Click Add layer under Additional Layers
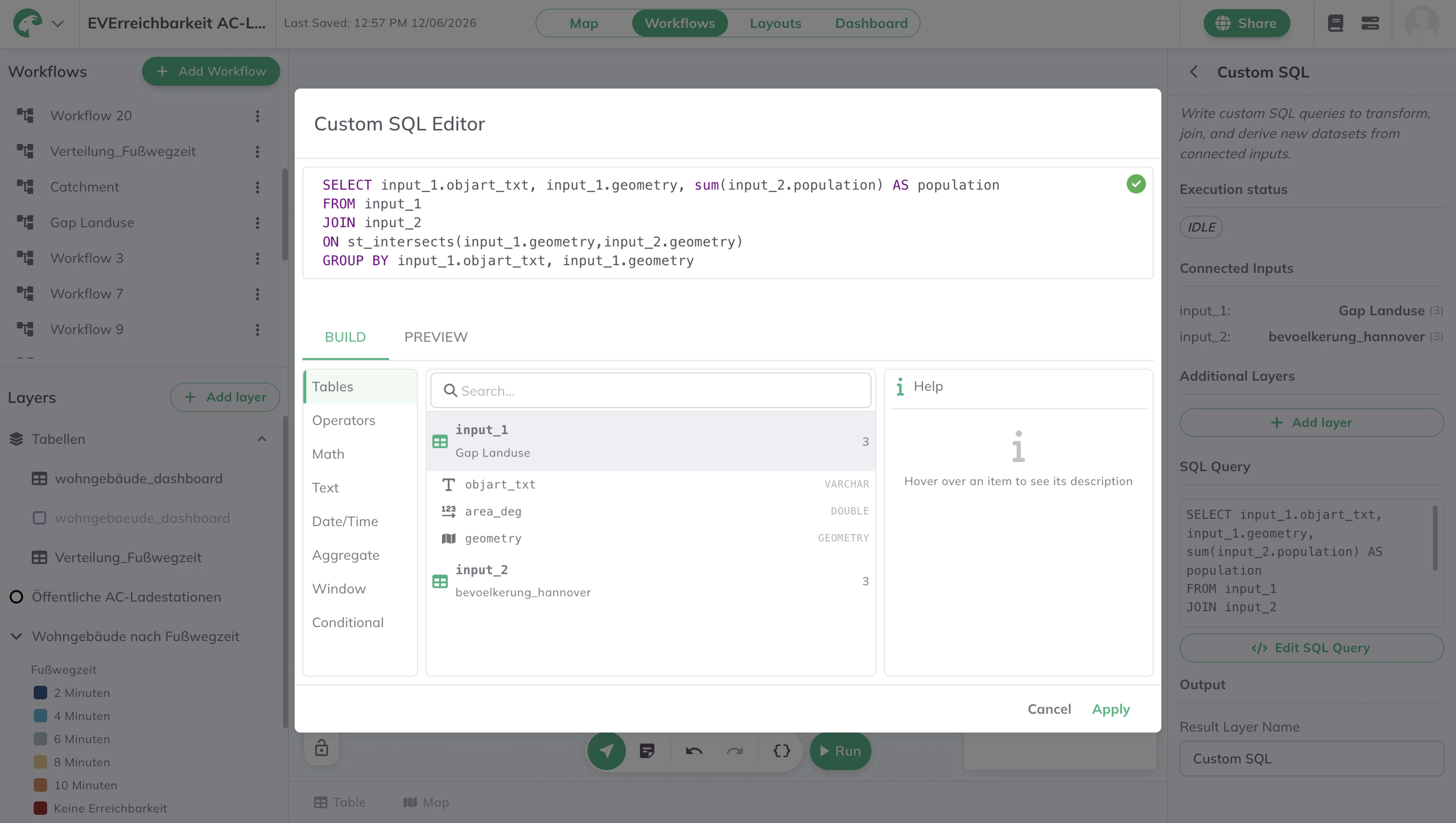The width and height of the screenshot is (1456, 823). (x=1311, y=423)
